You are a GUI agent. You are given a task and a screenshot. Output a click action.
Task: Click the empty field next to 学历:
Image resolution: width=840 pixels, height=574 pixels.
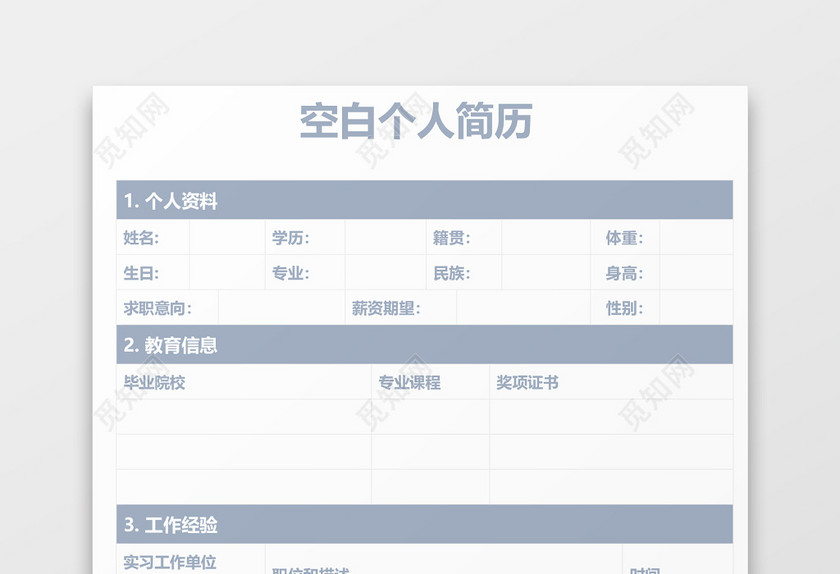[385, 237]
